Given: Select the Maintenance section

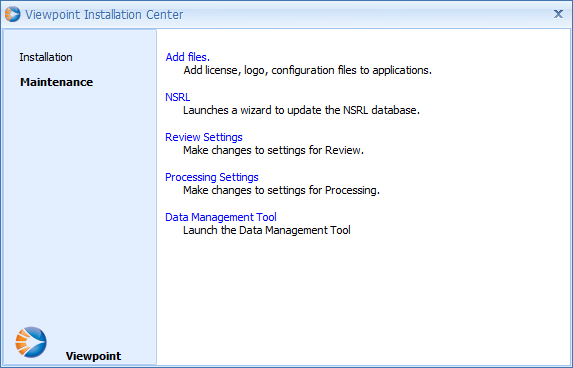Looking at the screenshot, I should pos(57,82).
